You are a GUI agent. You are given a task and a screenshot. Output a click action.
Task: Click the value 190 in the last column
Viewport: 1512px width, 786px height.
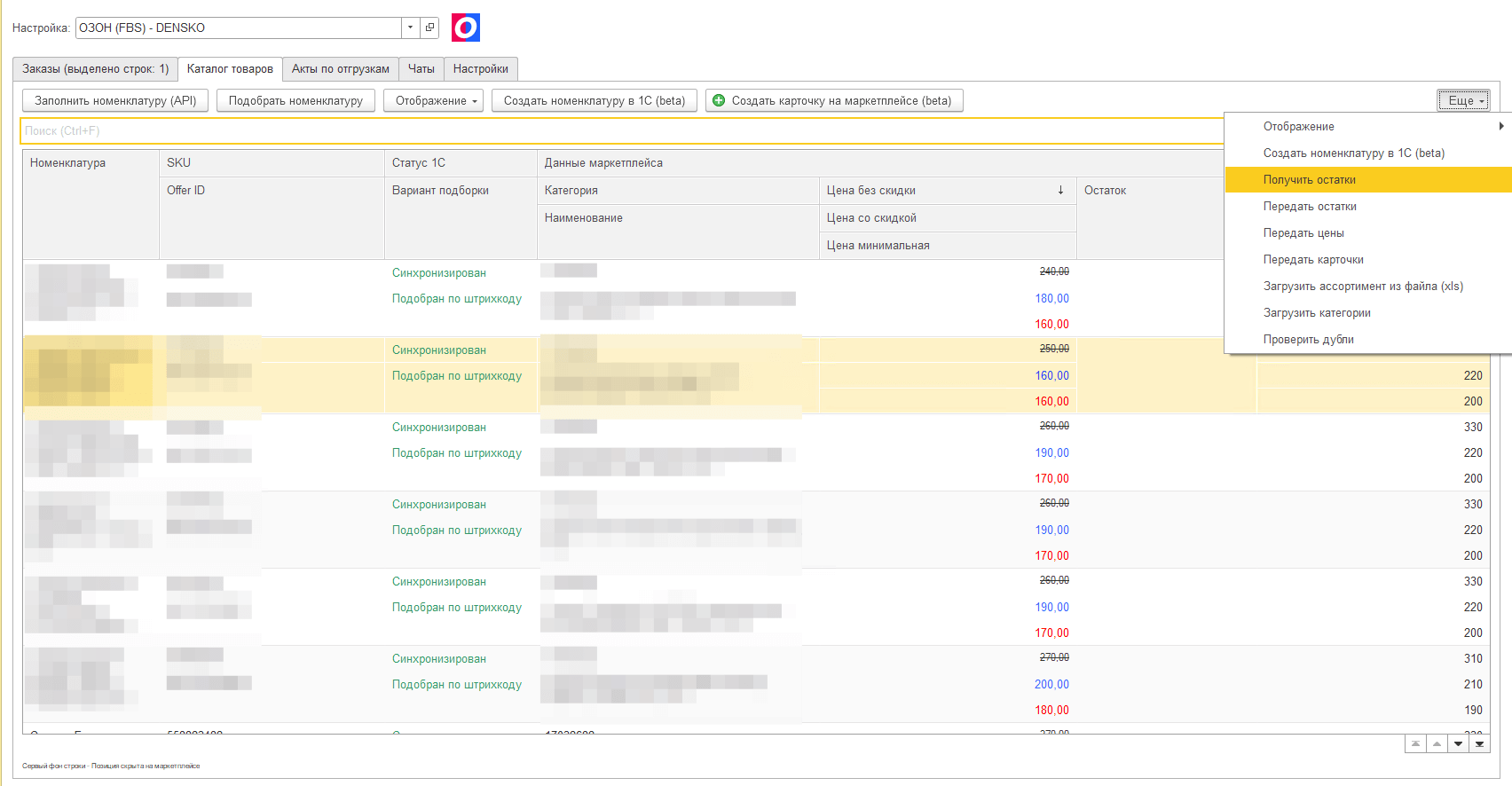tap(1473, 710)
